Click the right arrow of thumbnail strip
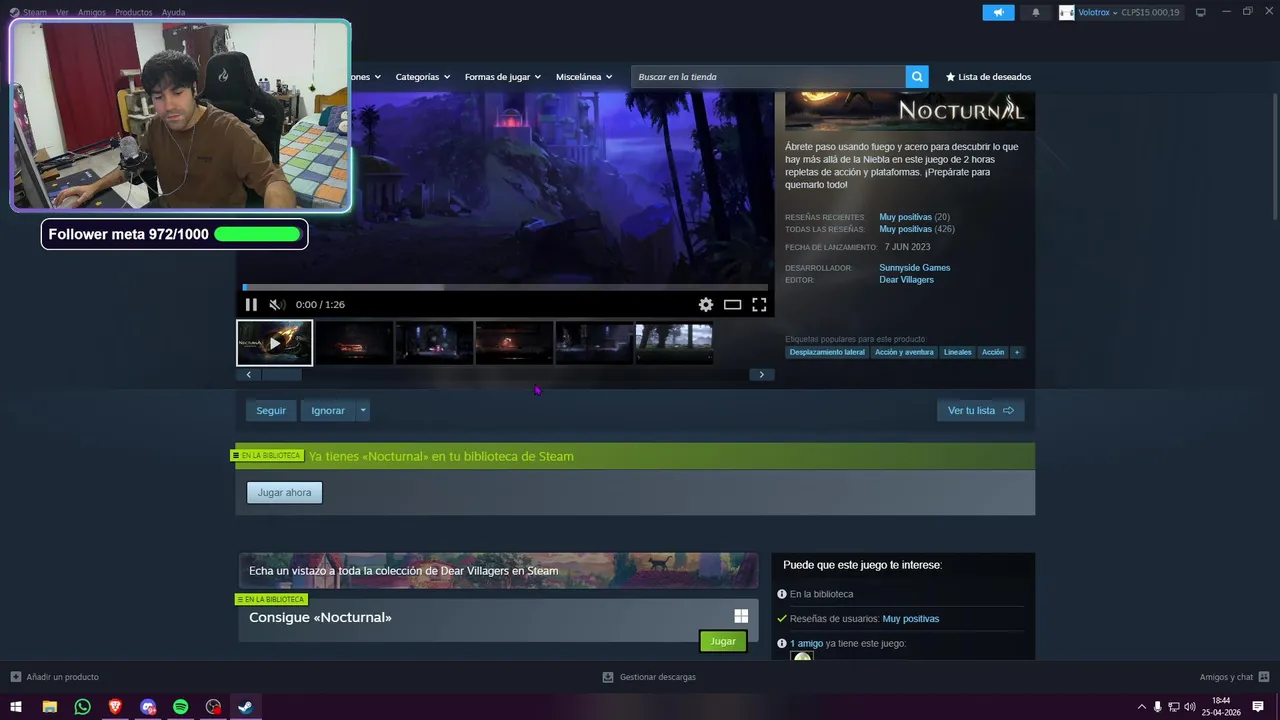Image resolution: width=1280 pixels, height=720 pixels. [x=762, y=375]
